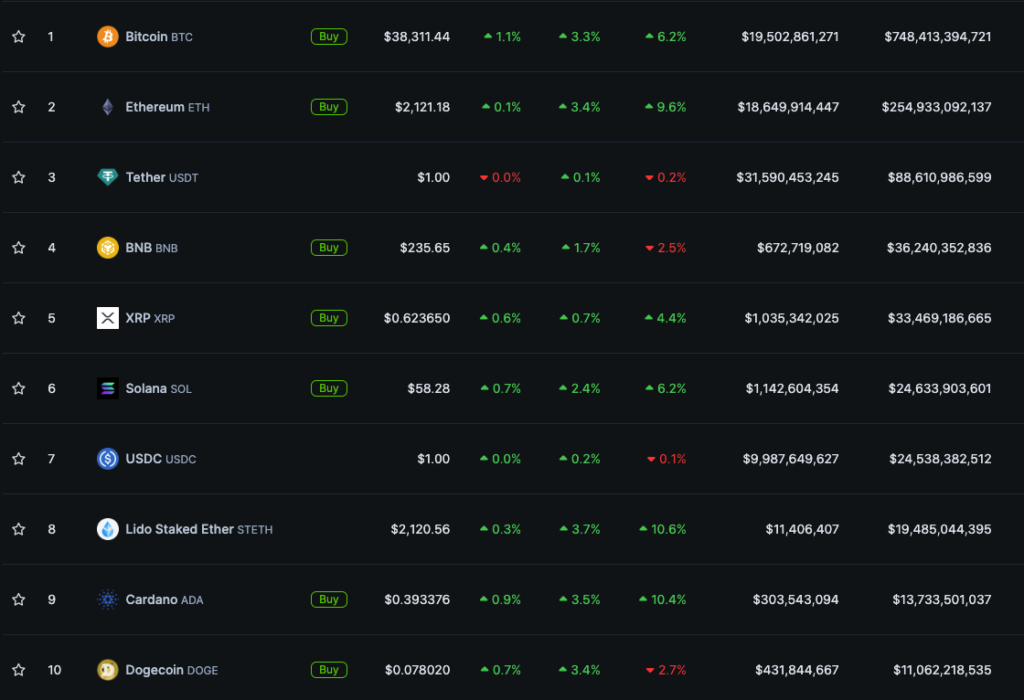1024x700 pixels.
Task: Click the Bitcoin coin logo icon
Action: 107,37
